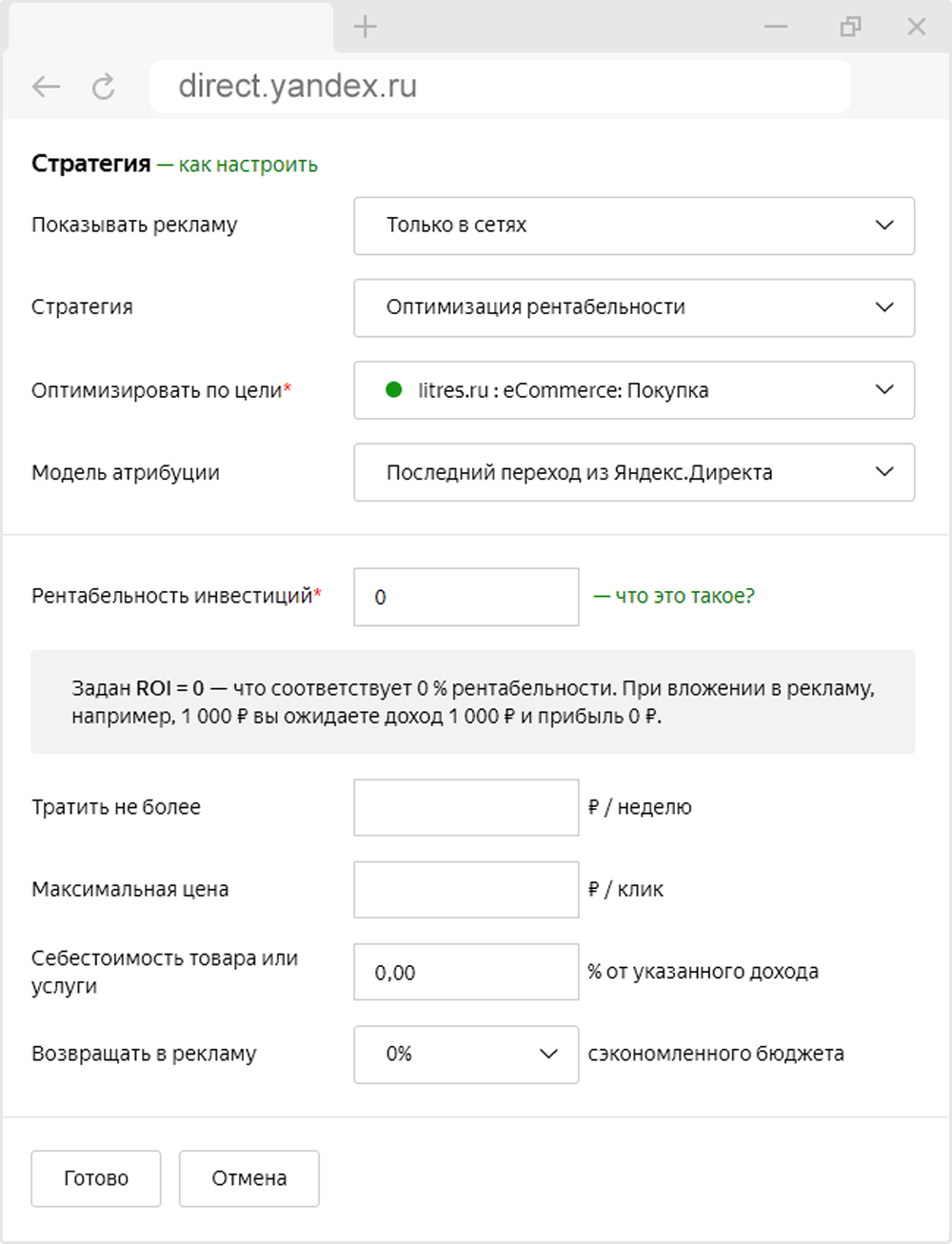Close the browser window
Screen dimensions: 952x1244
[x=916, y=27]
